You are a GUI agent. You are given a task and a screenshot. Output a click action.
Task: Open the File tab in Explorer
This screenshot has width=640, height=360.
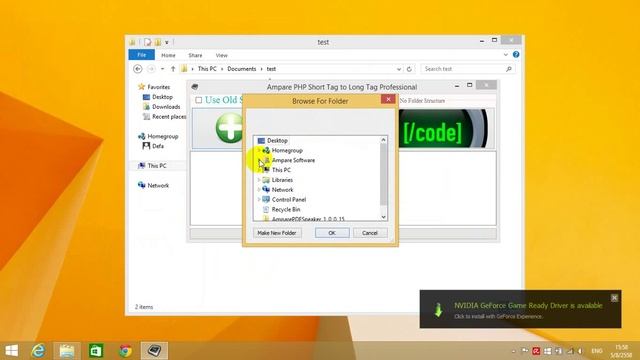(x=142, y=55)
